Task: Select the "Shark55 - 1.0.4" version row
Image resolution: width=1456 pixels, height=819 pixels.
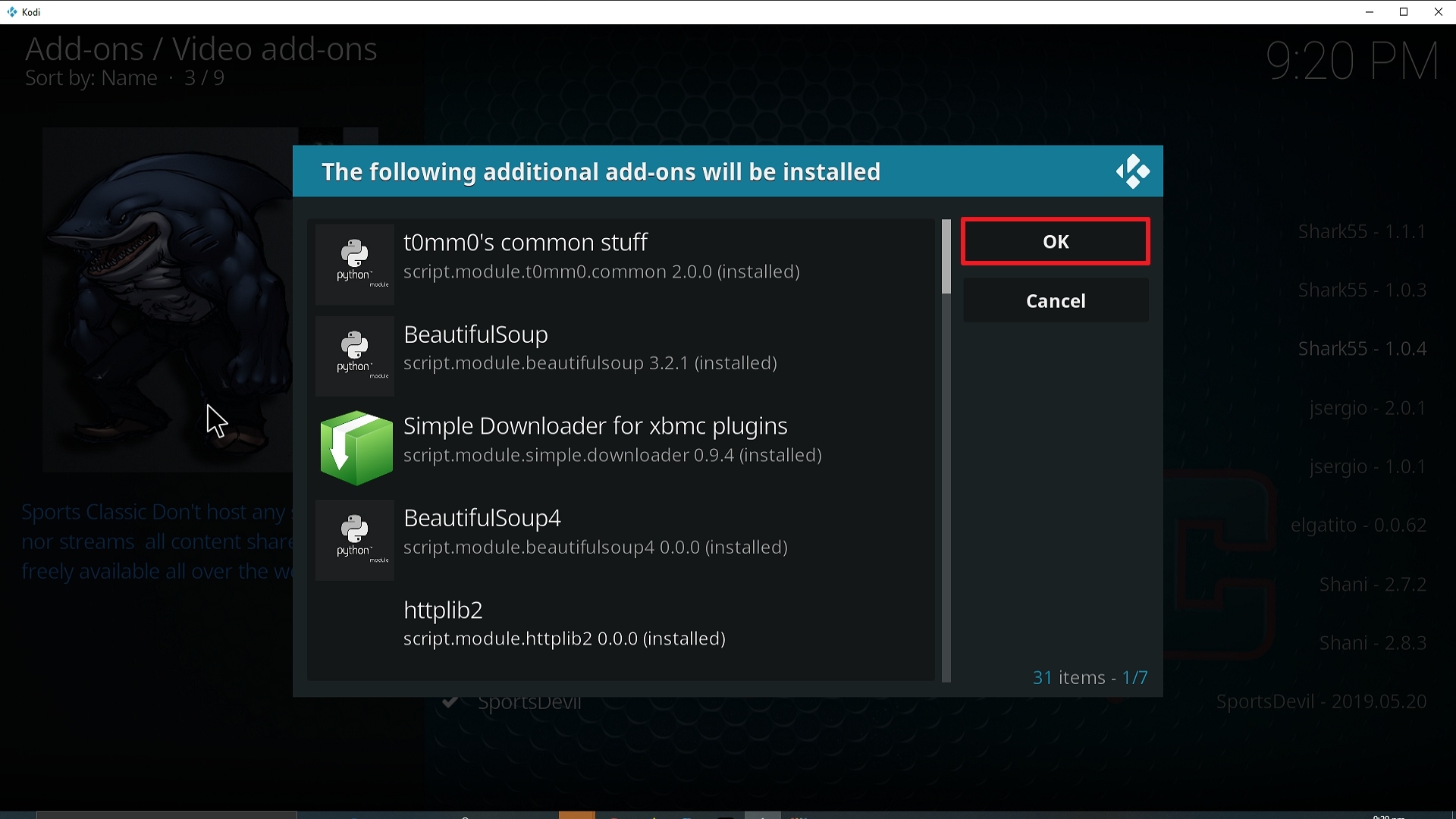Action: pyautogui.click(x=1362, y=349)
